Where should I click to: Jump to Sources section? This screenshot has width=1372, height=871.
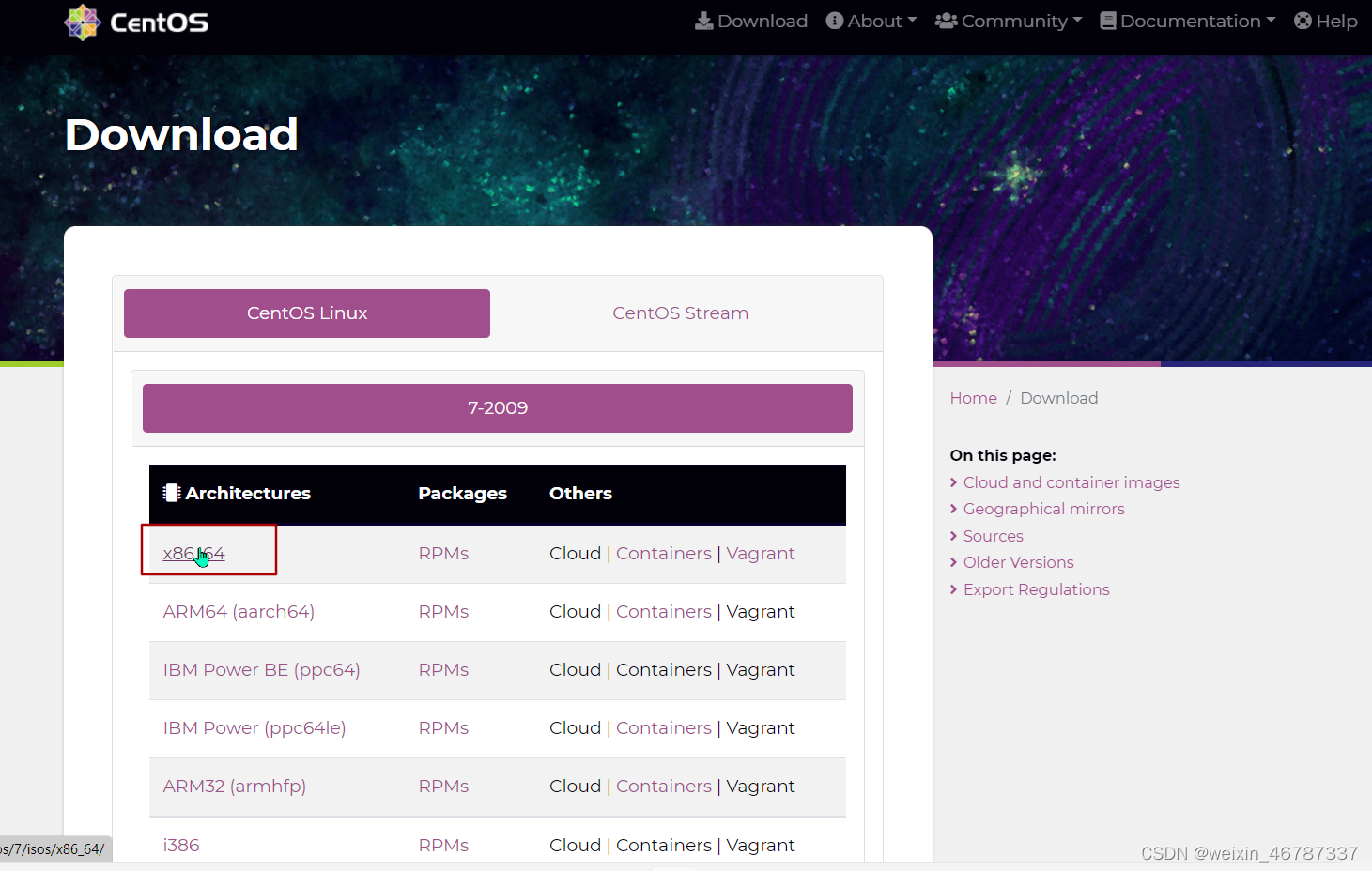tap(993, 536)
